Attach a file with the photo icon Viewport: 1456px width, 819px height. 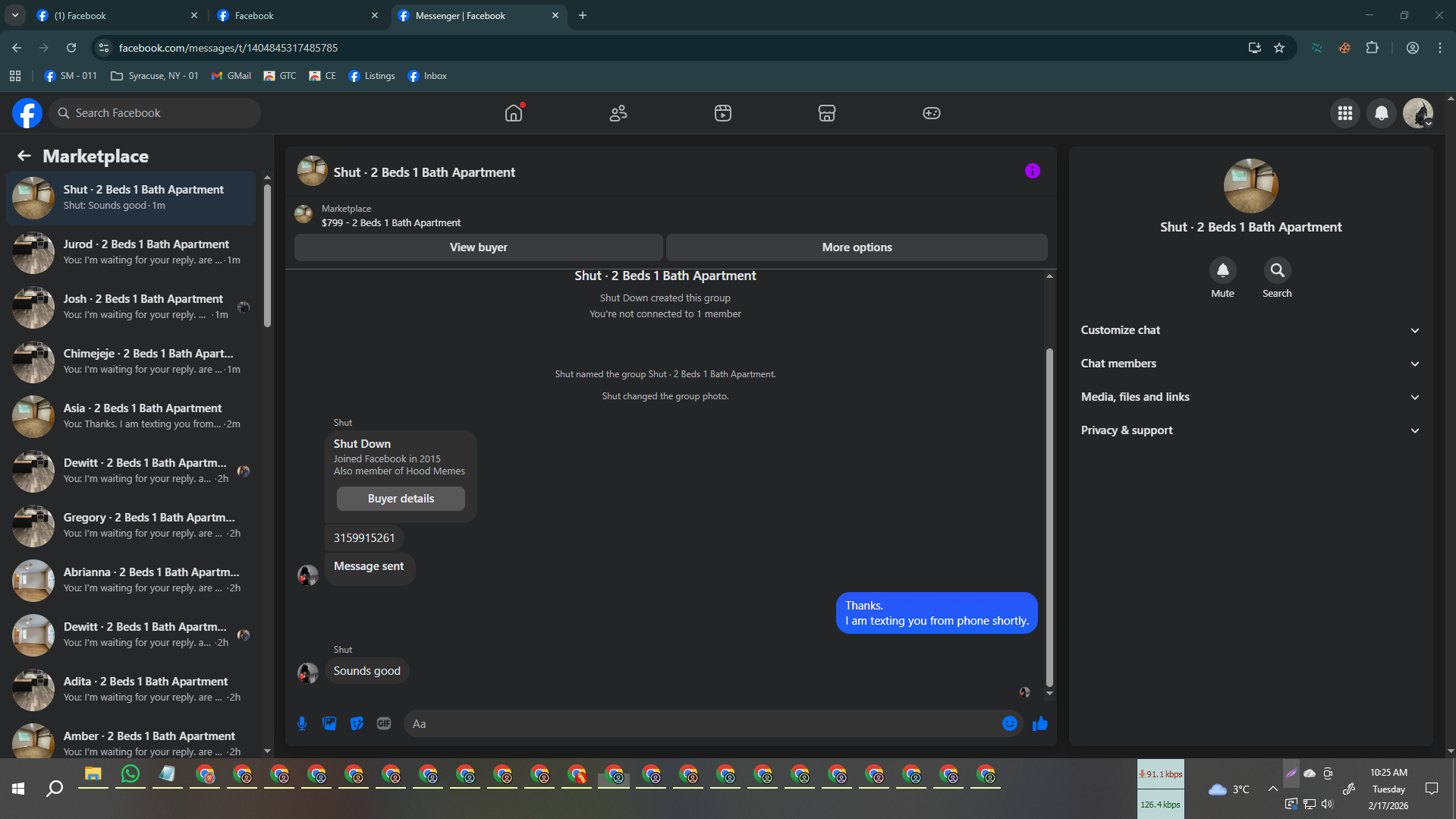coord(329,723)
